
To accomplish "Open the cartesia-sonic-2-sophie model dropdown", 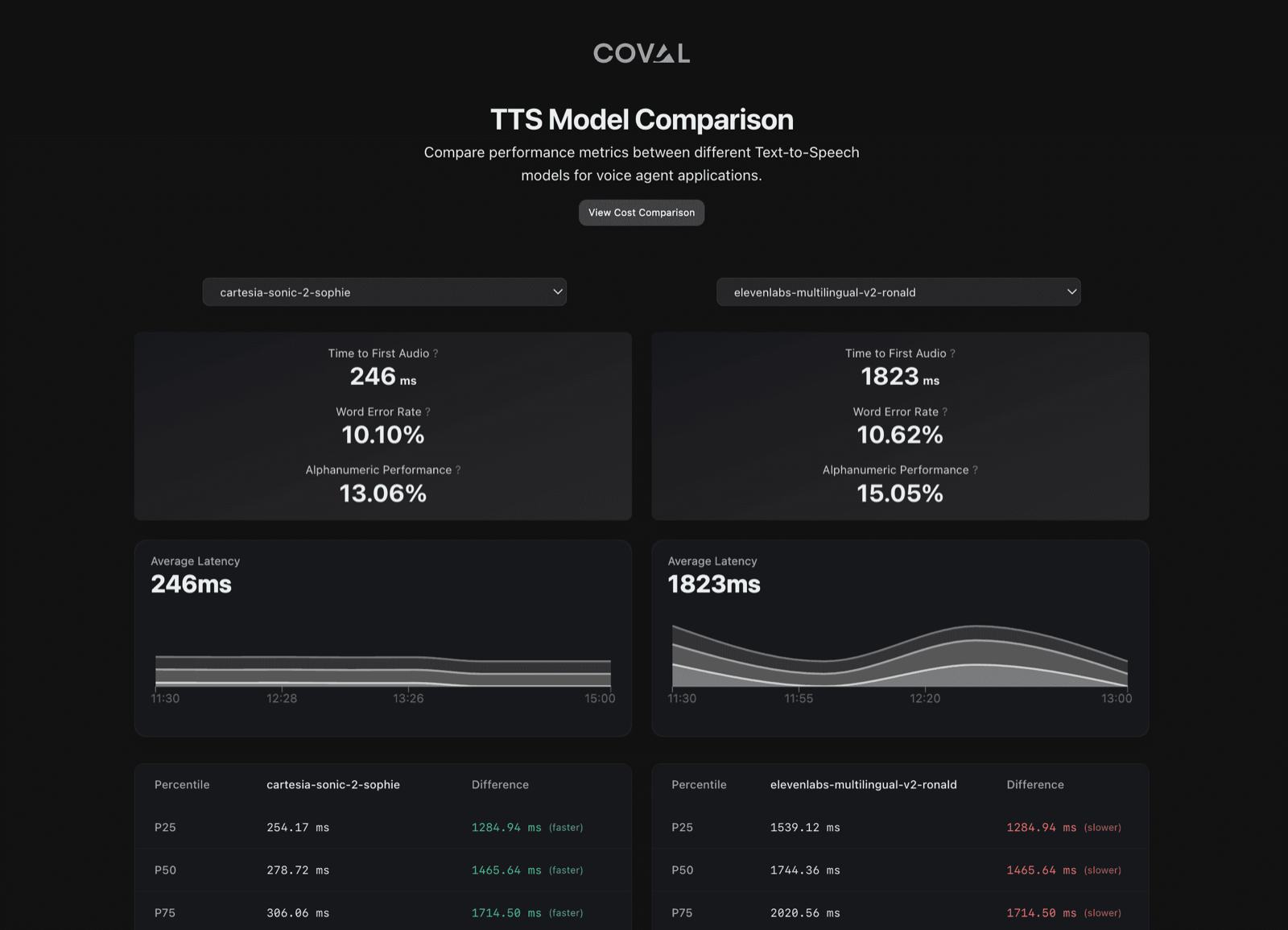I will [385, 291].
